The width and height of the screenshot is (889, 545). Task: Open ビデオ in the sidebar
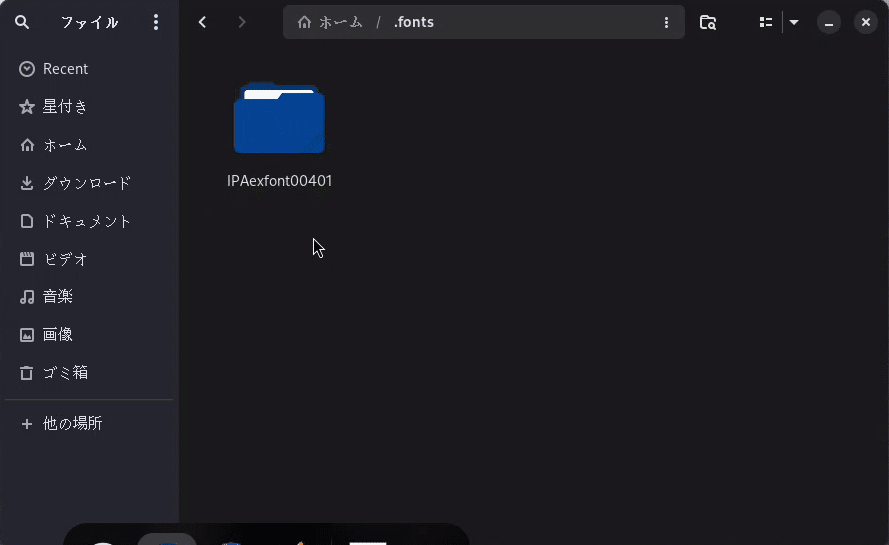(x=89, y=259)
